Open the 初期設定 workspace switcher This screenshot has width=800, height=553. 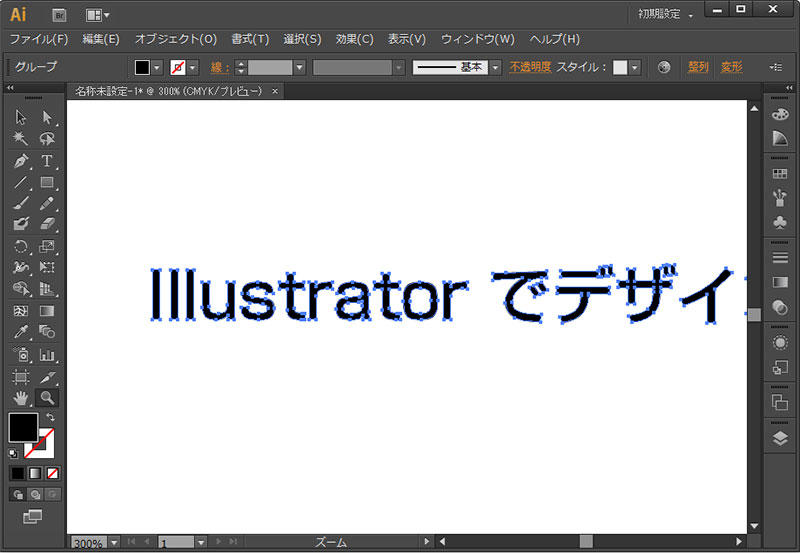pyautogui.click(x=665, y=14)
